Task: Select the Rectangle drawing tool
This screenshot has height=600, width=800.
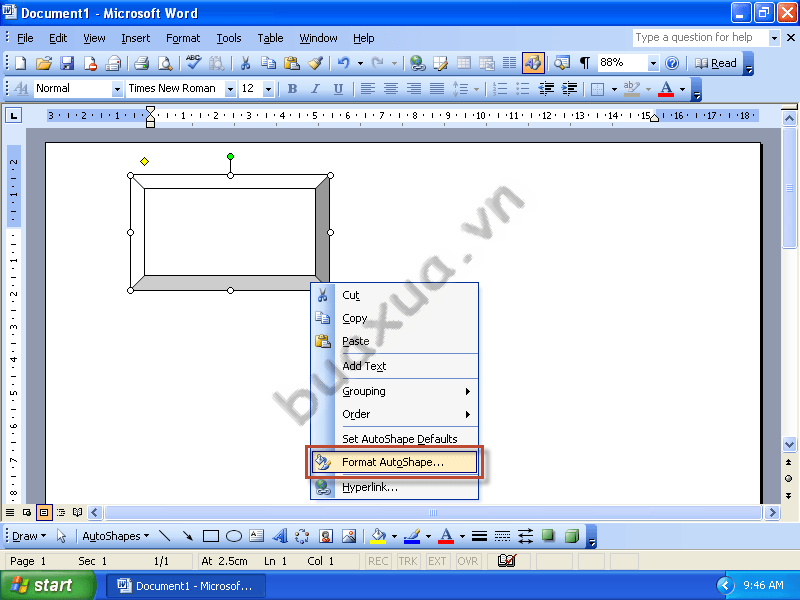Action: click(211, 536)
